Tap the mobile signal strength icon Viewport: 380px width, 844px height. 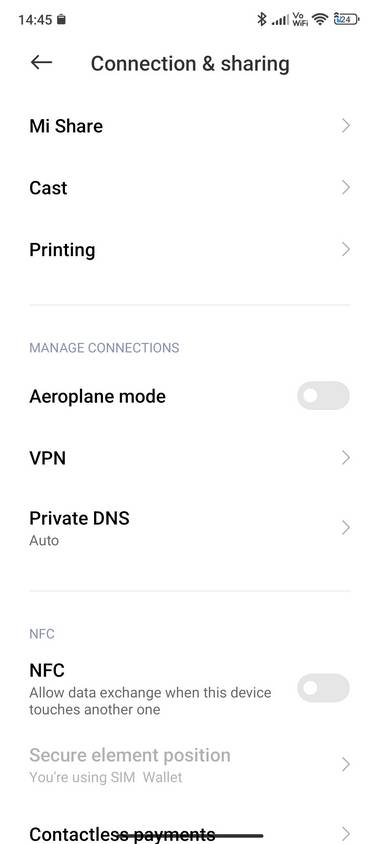coord(280,20)
